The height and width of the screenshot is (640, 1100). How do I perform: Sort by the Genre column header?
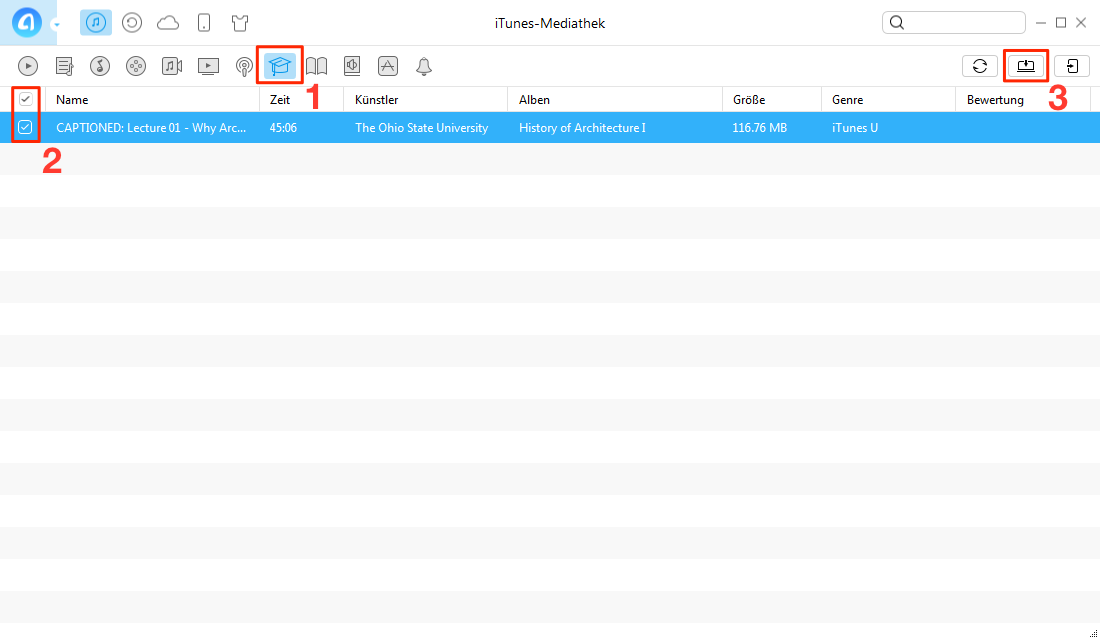(888, 100)
